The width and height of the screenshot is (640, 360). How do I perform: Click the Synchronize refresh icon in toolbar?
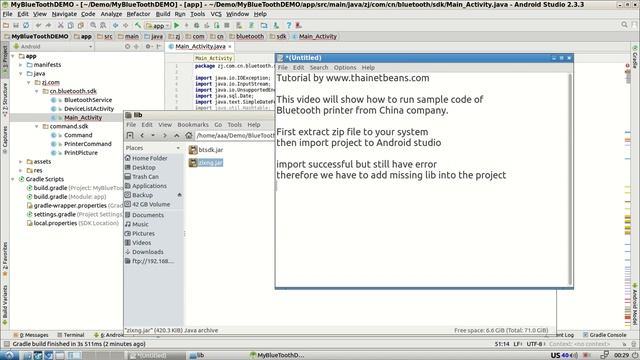coord(26,25)
